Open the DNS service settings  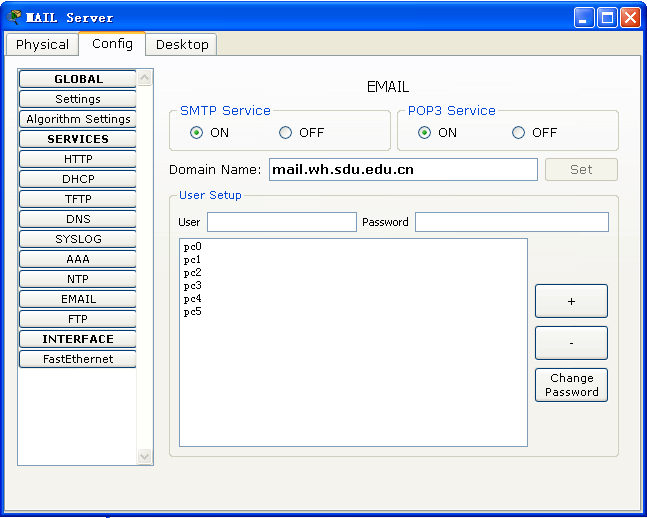[78, 219]
